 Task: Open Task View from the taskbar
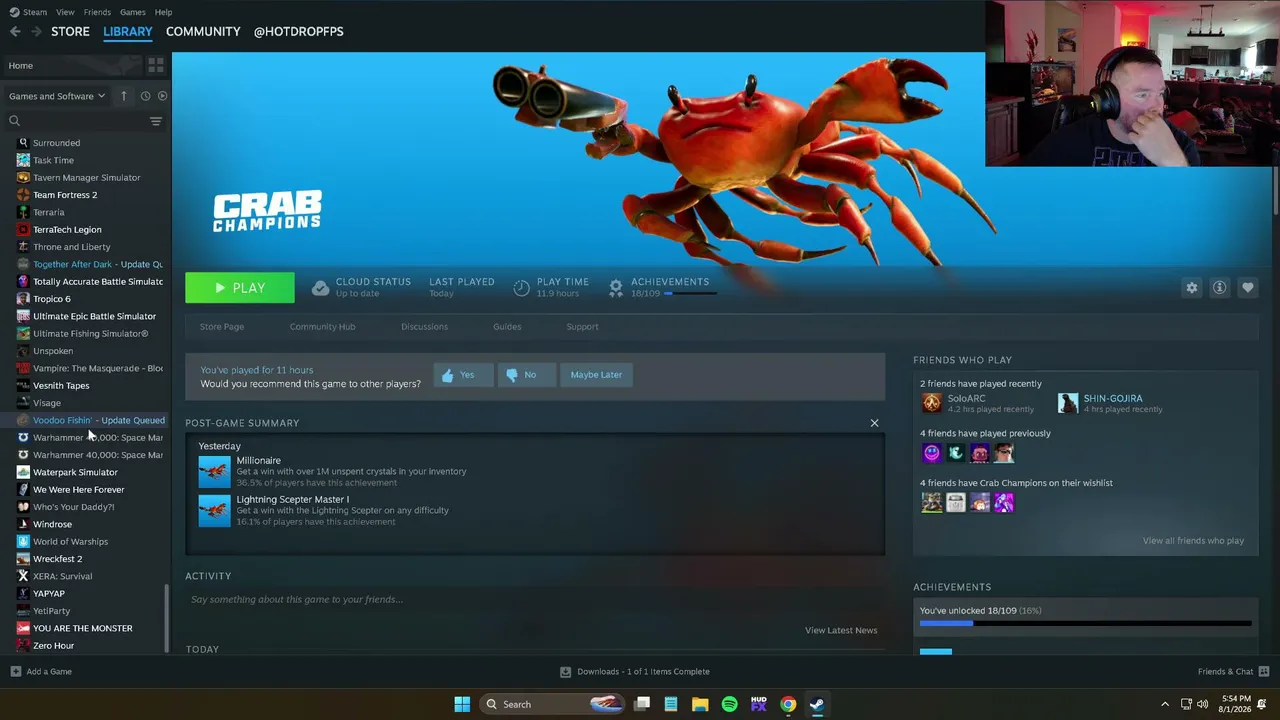pyautogui.click(x=642, y=704)
